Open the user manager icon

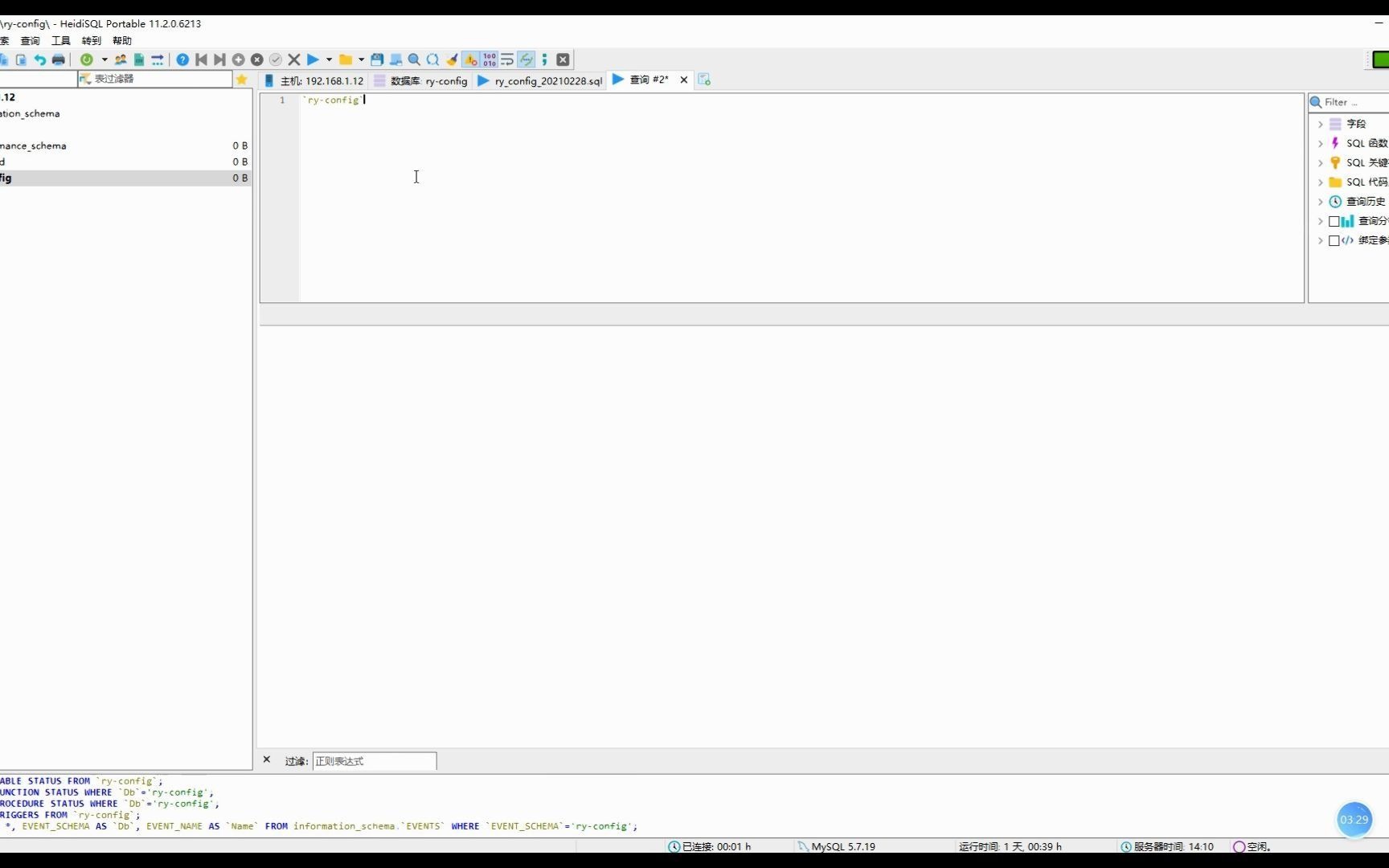click(121, 59)
